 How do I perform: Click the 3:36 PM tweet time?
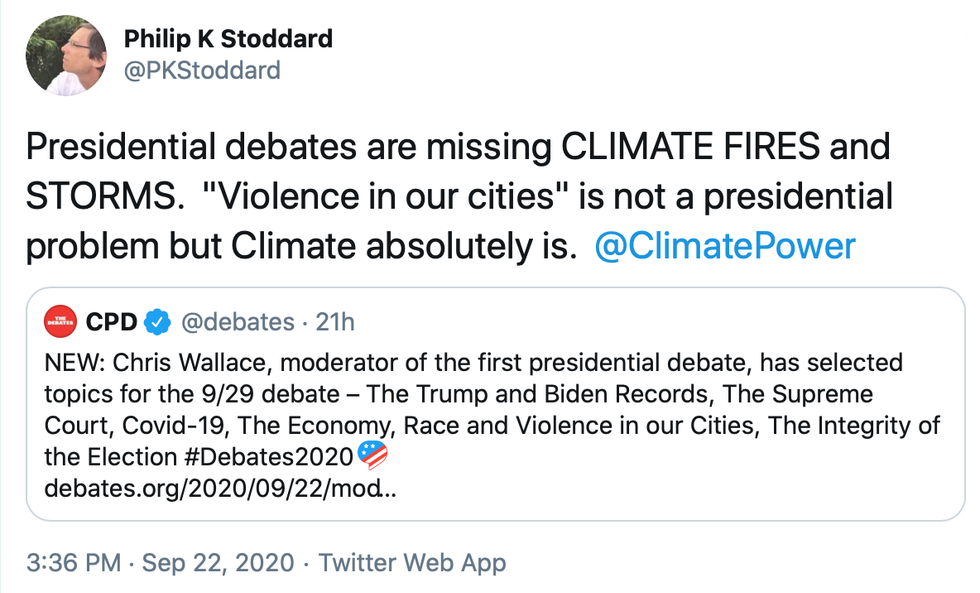coord(75,563)
